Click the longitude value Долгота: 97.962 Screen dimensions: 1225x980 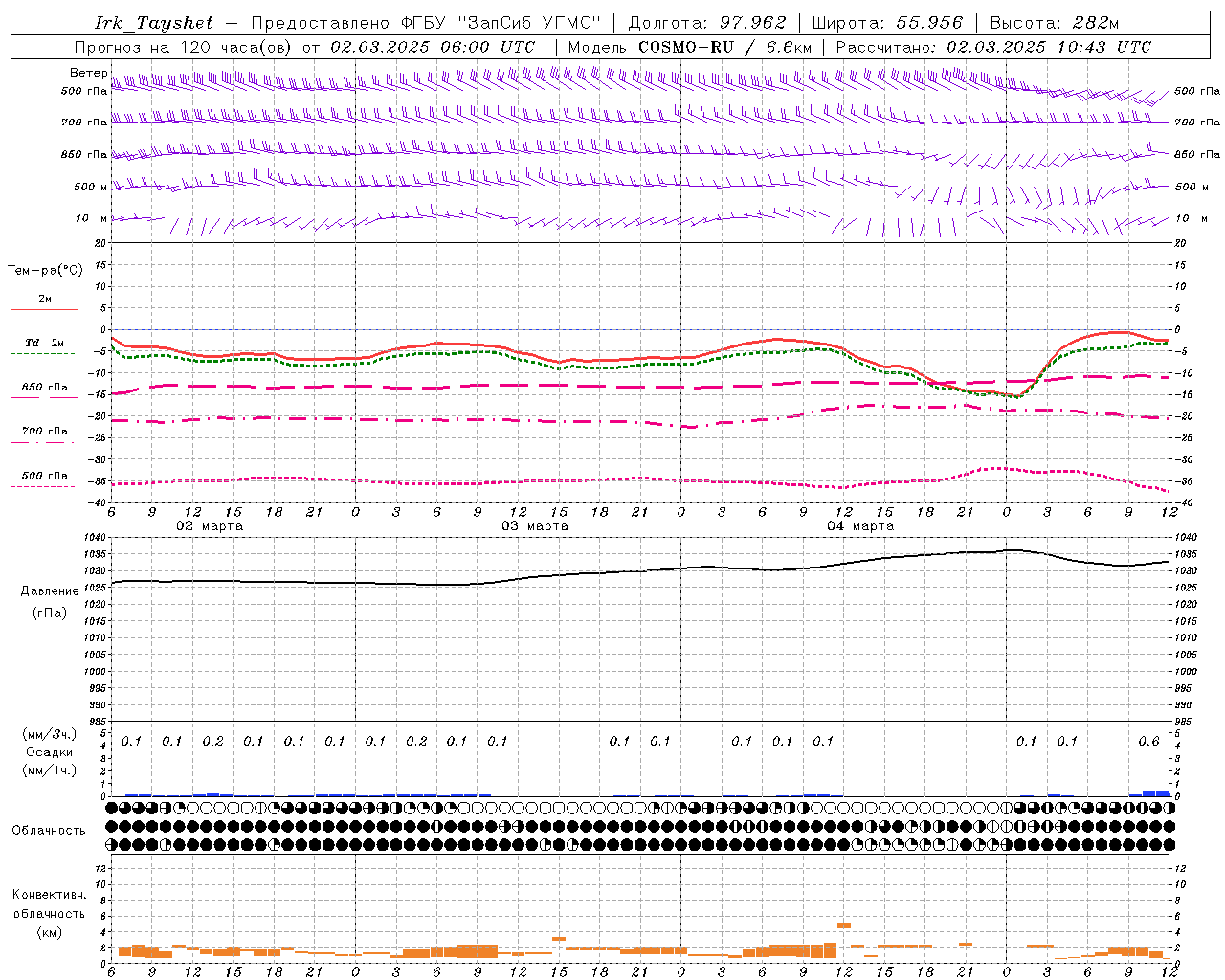pyautogui.click(x=706, y=23)
